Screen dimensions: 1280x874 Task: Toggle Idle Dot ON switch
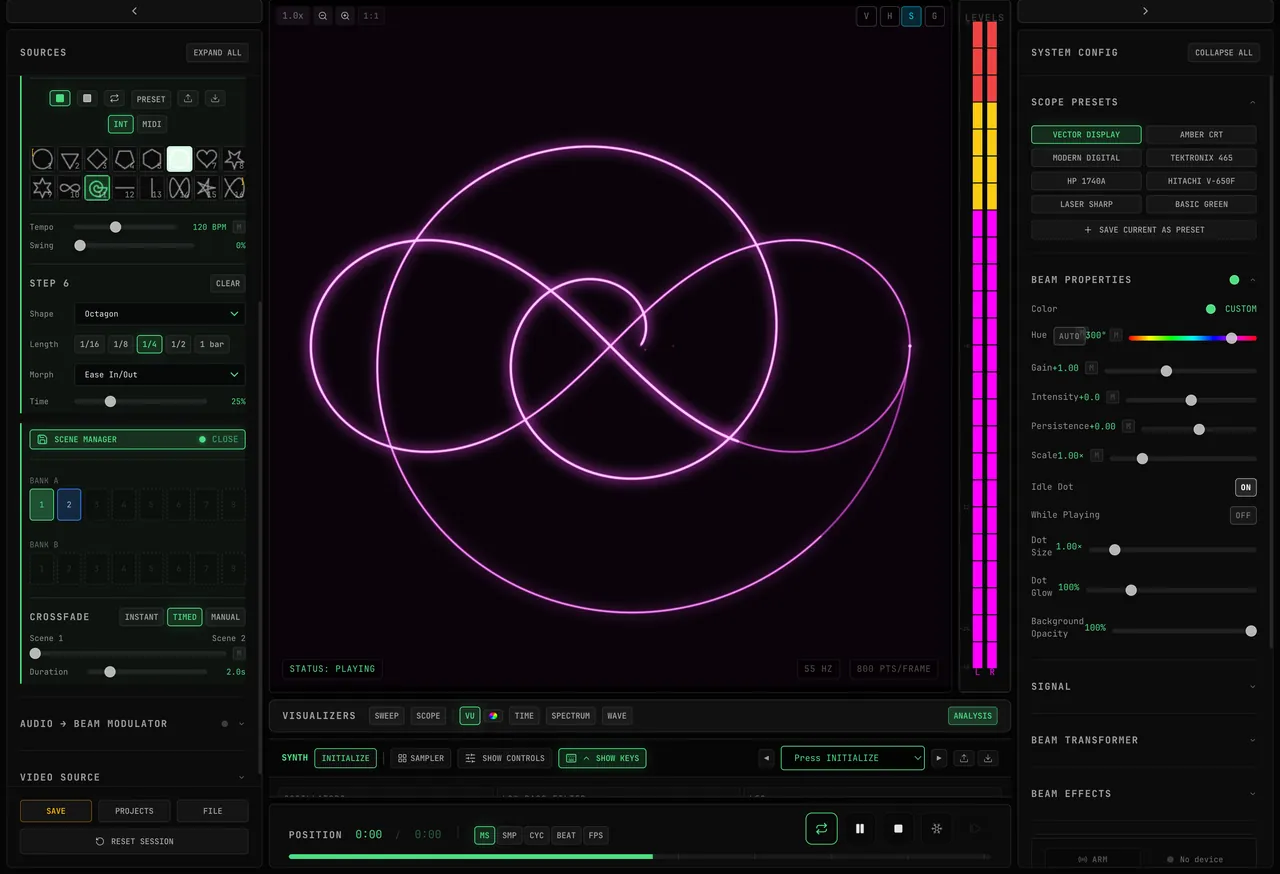pos(1245,487)
